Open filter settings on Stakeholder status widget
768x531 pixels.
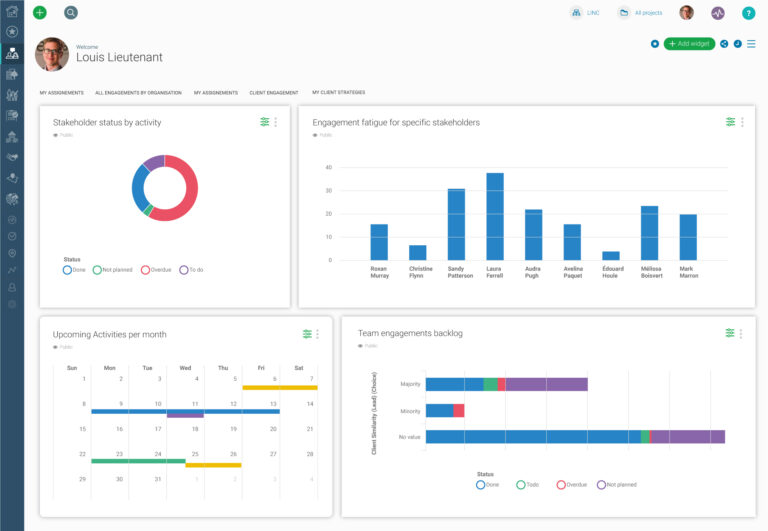264,122
